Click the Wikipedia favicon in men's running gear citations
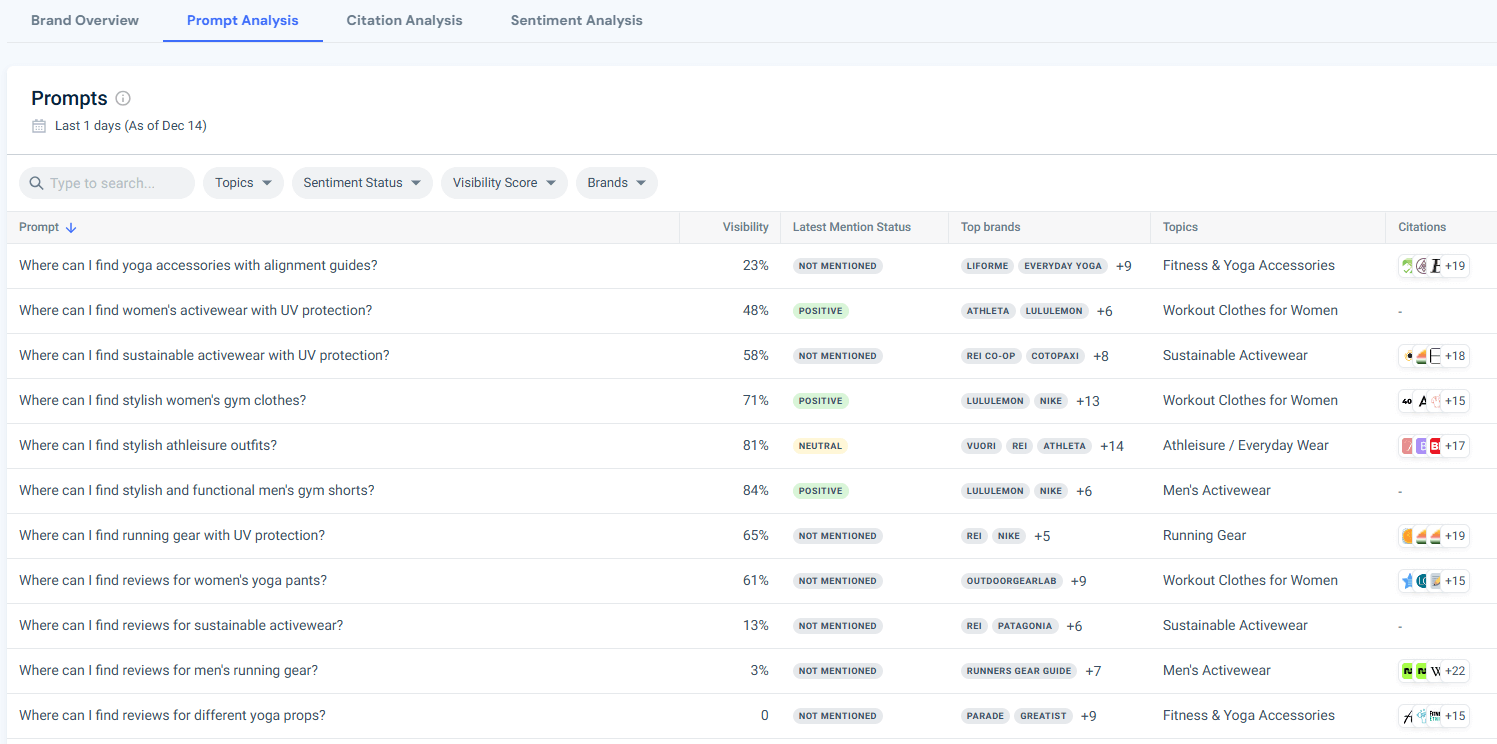Image resolution: width=1497 pixels, height=744 pixels. pos(1436,670)
